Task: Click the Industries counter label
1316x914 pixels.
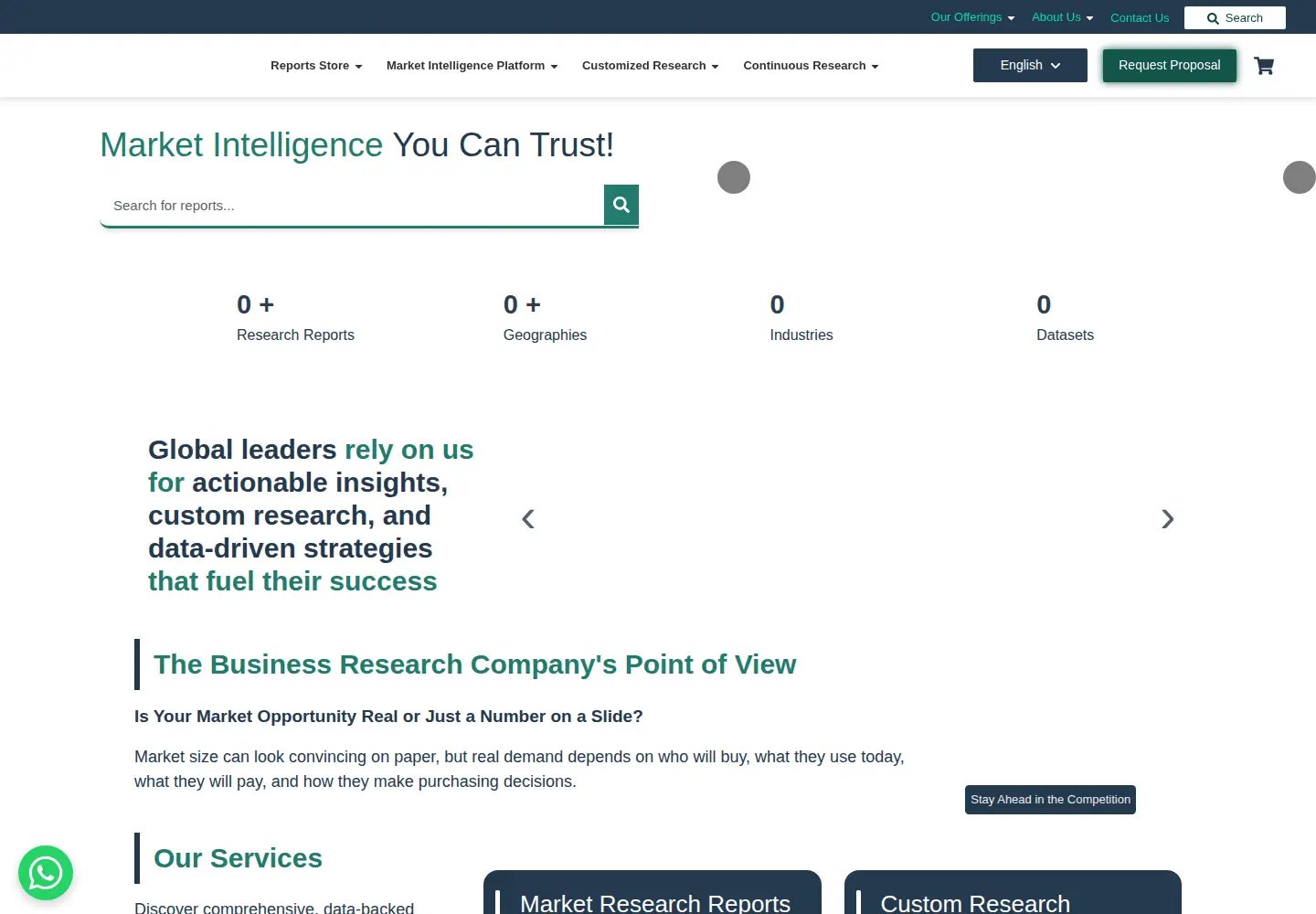Action: (x=801, y=335)
